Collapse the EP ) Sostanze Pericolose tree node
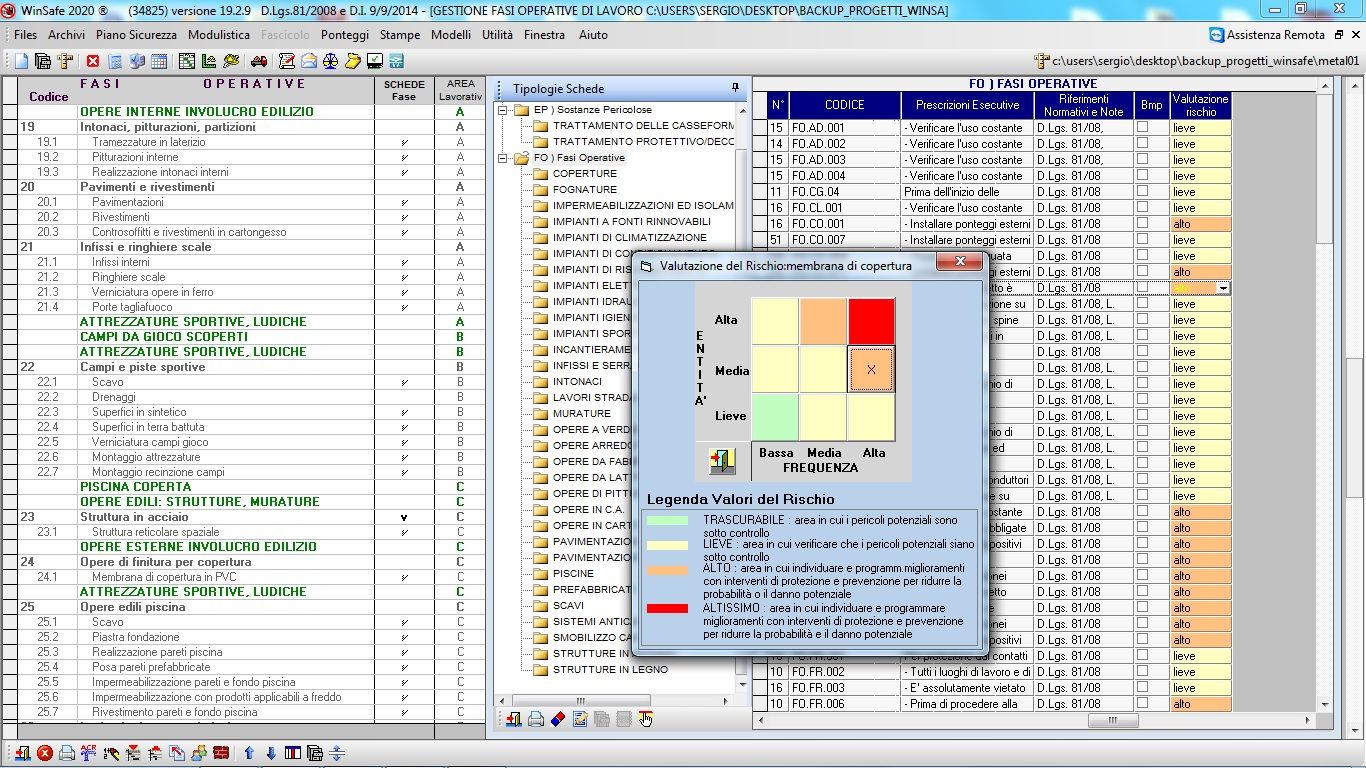 tap(504, 110)
